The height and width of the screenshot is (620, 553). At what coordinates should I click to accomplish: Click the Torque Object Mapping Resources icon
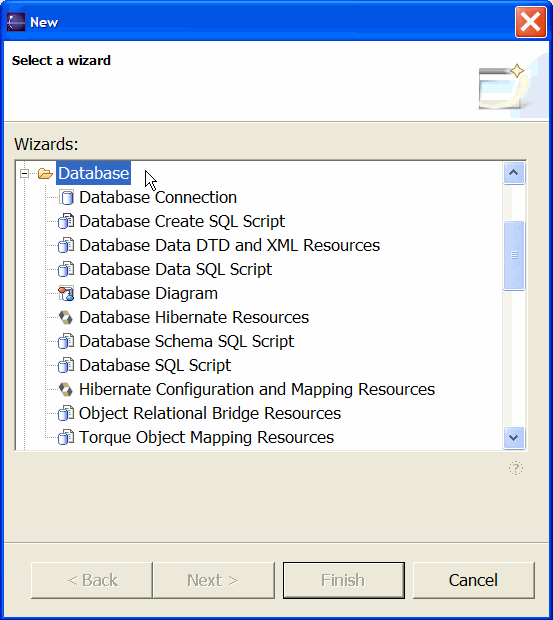pos(66,437)
